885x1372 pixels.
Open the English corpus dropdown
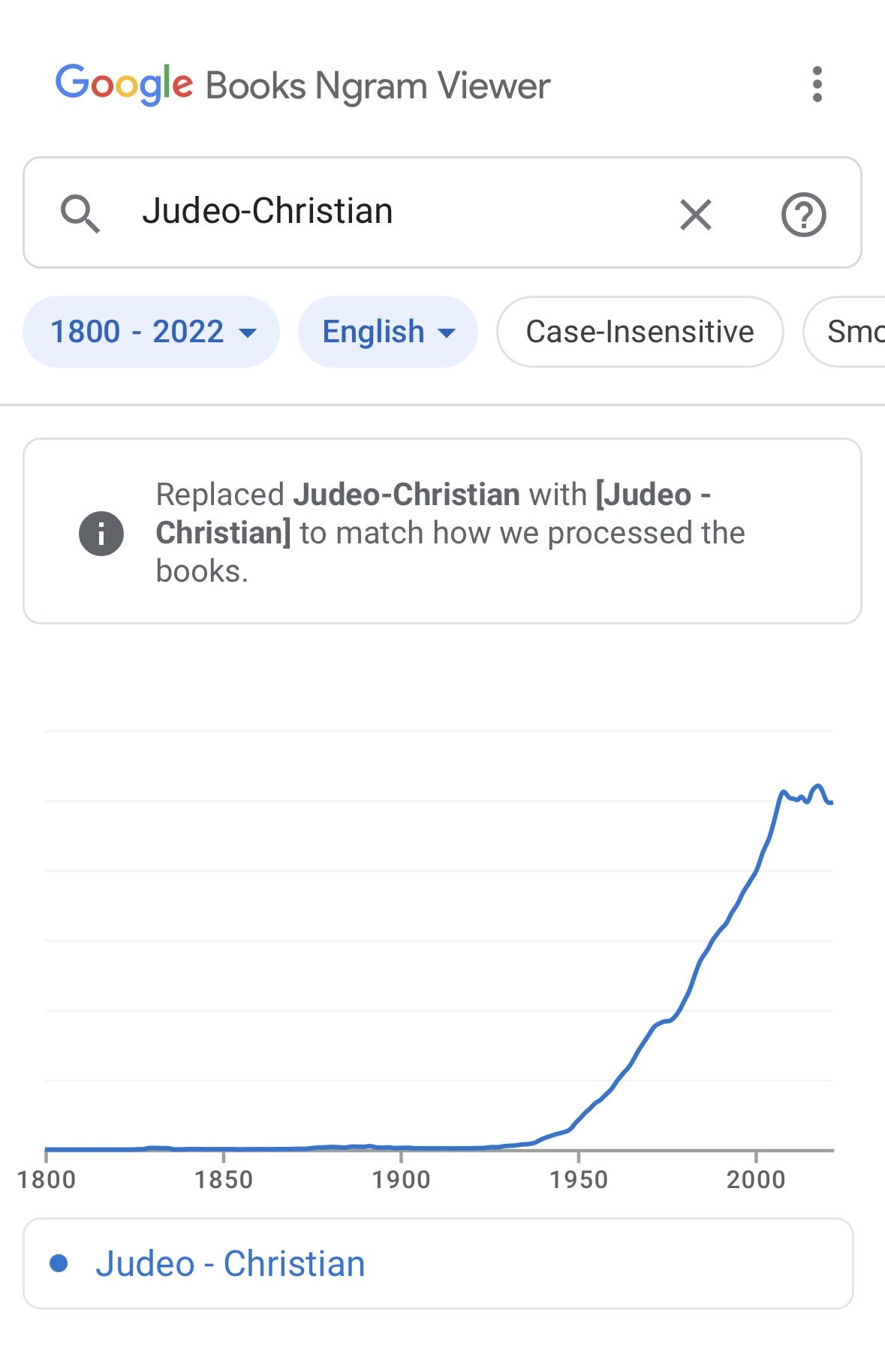[388, 332]
